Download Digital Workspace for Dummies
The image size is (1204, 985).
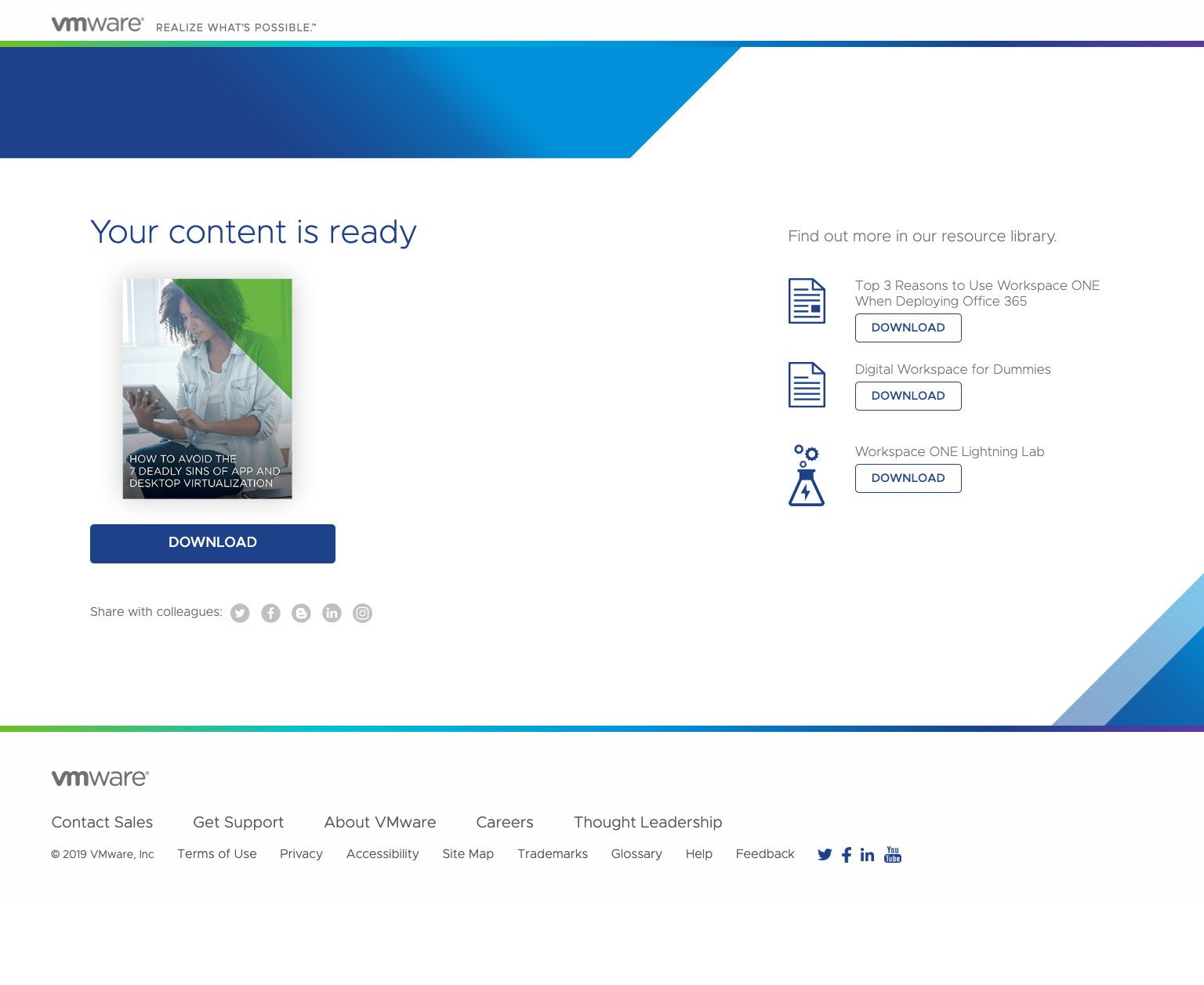[908, 396]
